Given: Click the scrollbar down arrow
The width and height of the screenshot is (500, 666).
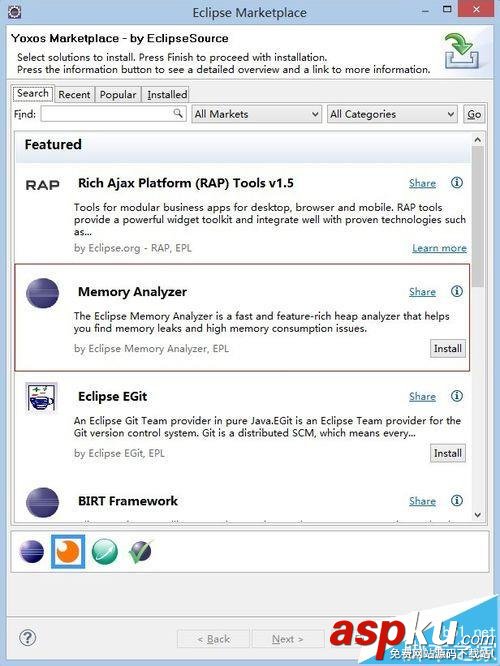Looking at the screenshot, I should tap(477, 515).
